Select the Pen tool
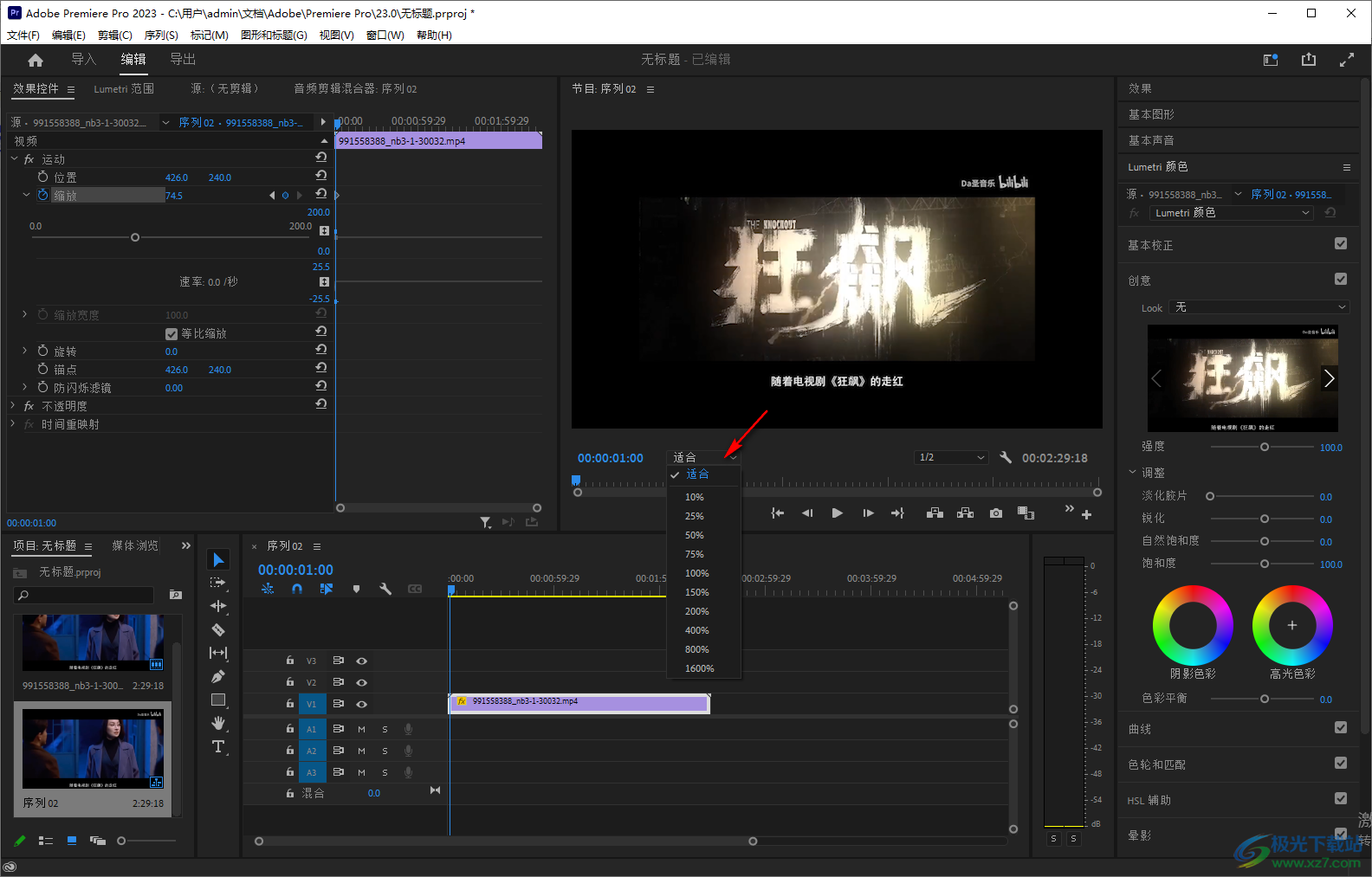 pos(218,676)
